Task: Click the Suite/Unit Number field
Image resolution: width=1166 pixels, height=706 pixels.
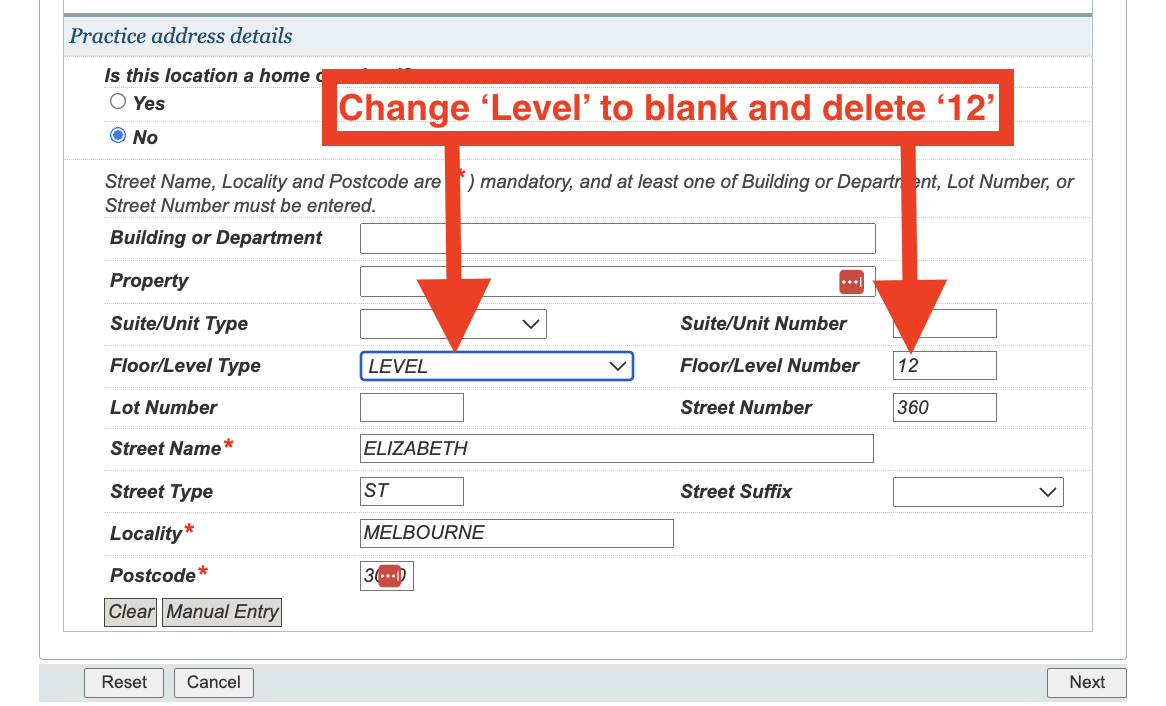Action: (x=944, y=323)
